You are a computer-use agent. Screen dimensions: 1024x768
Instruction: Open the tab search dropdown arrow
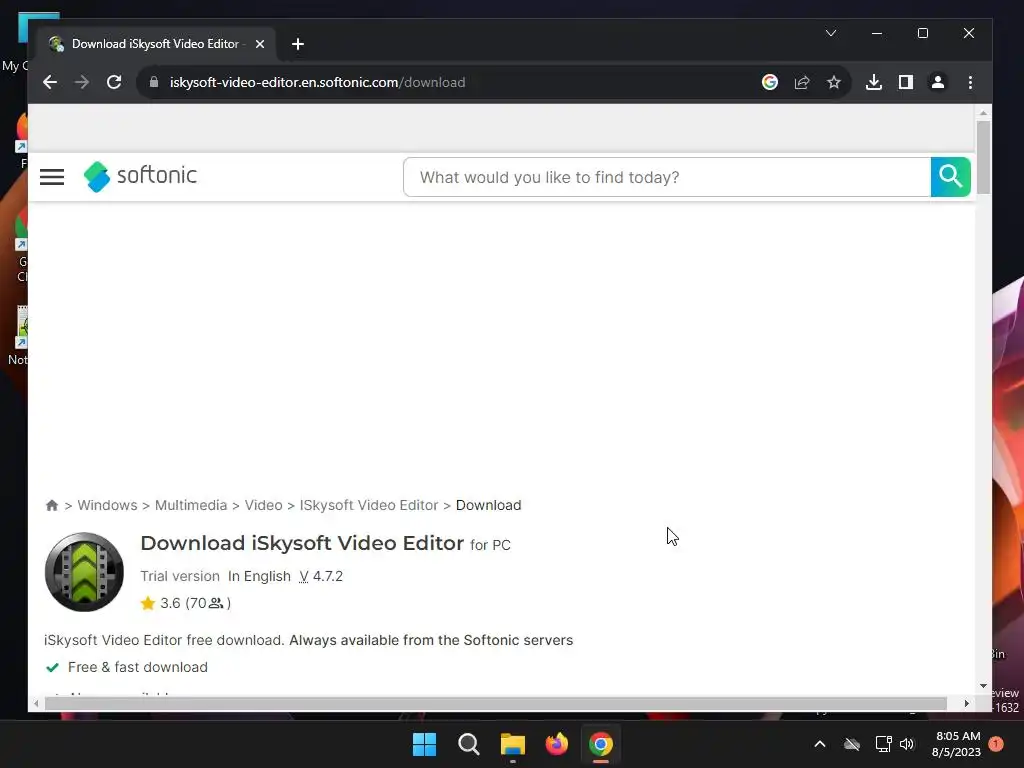coord(831,33)
